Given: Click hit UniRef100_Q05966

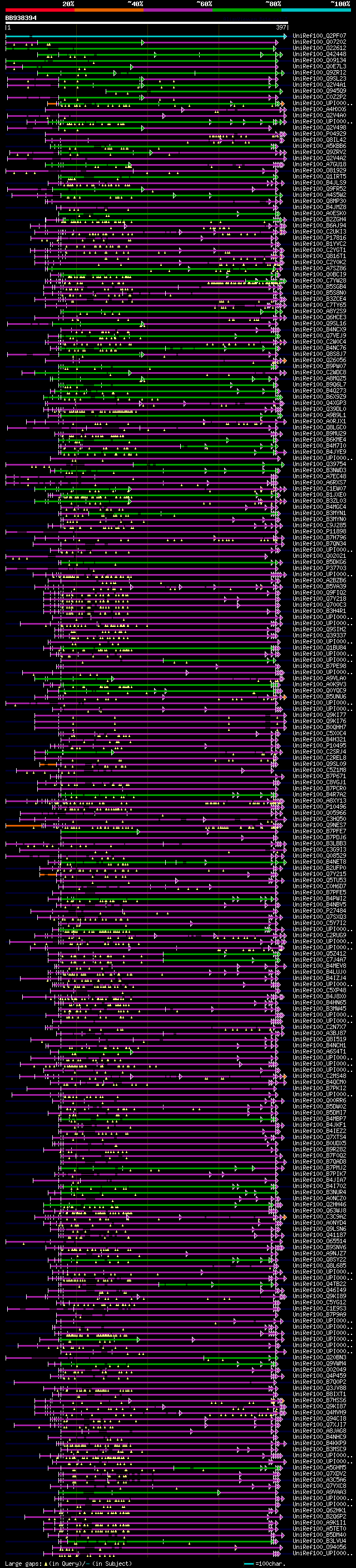Looking at the screenshot, I should click(319, 813).
